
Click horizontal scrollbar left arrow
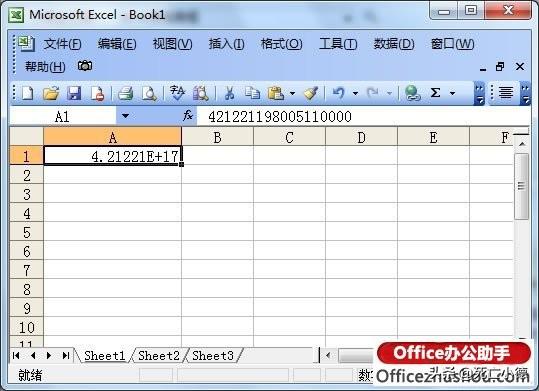click(x=328, y=355)
